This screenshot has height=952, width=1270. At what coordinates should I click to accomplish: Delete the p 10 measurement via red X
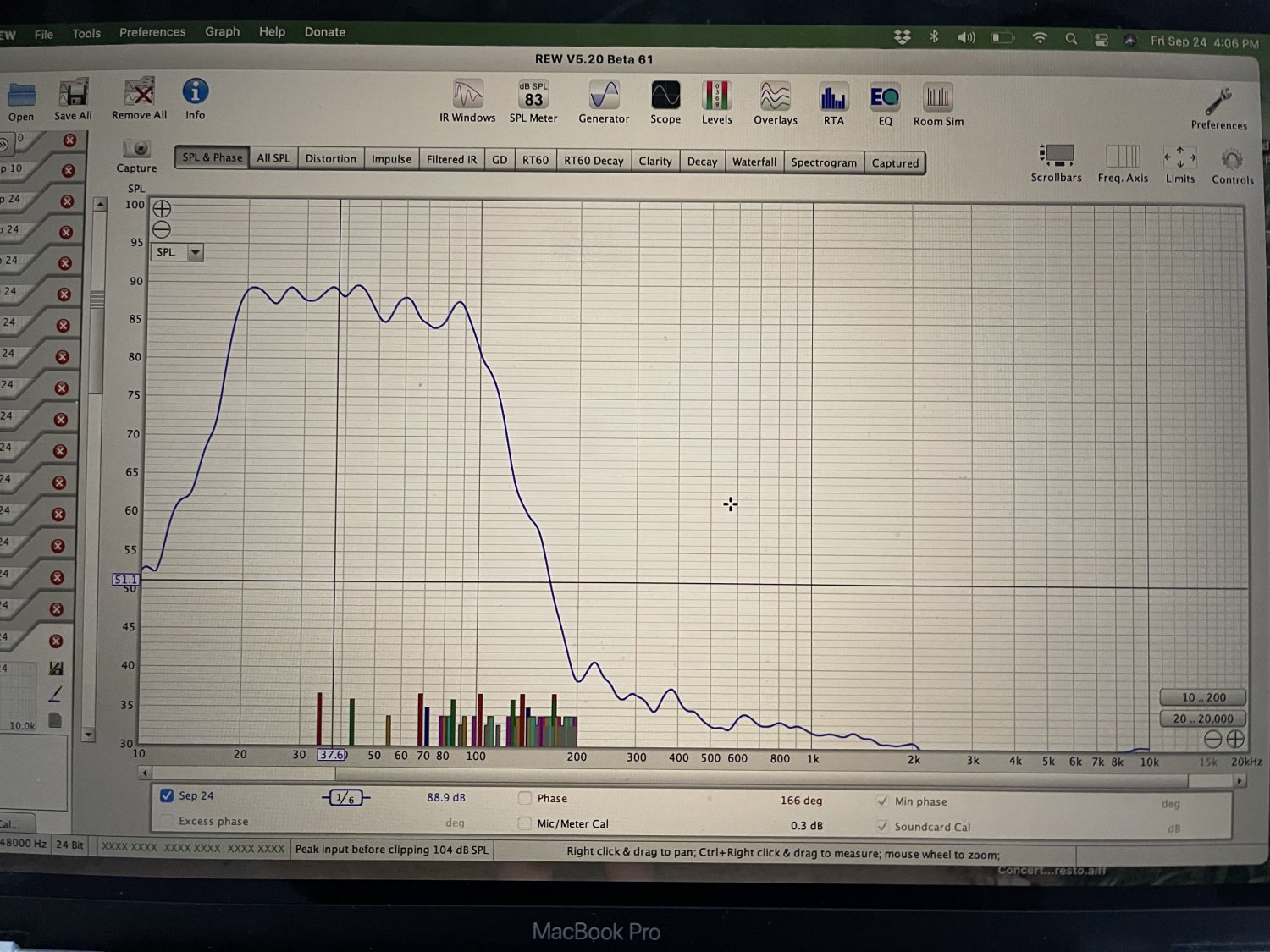pos(69,171)
